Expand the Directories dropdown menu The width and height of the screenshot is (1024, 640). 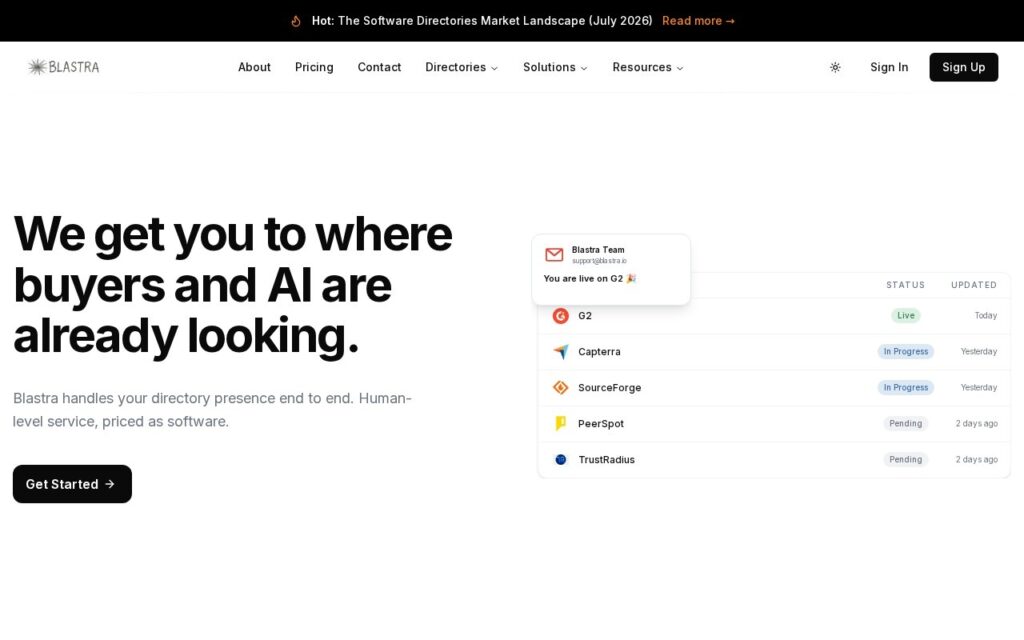462,67
